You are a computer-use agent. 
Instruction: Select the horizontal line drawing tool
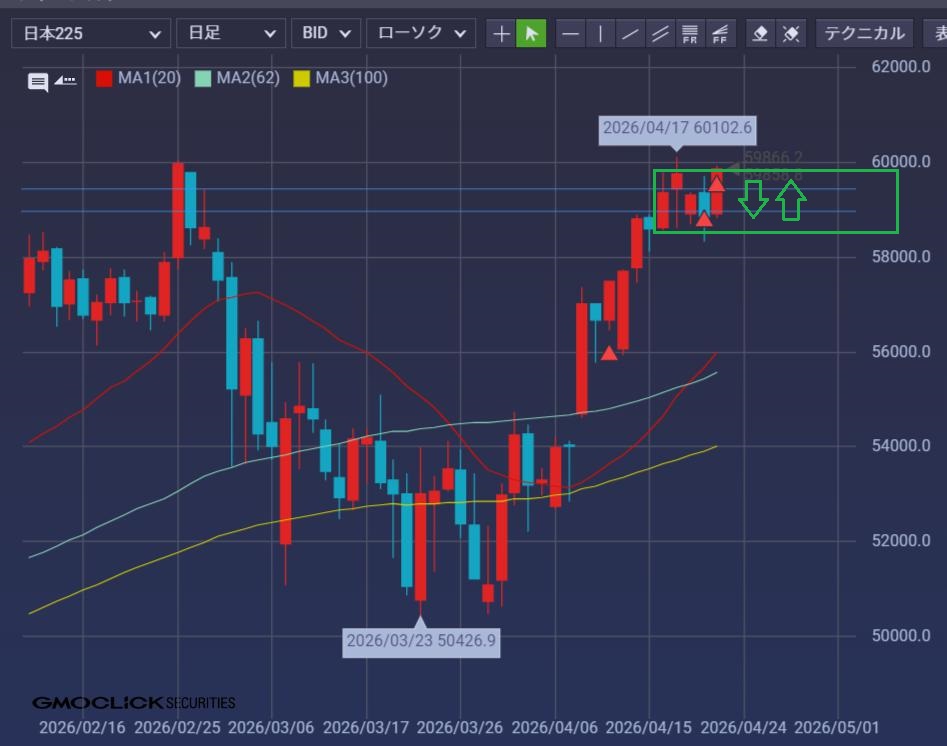570,34
